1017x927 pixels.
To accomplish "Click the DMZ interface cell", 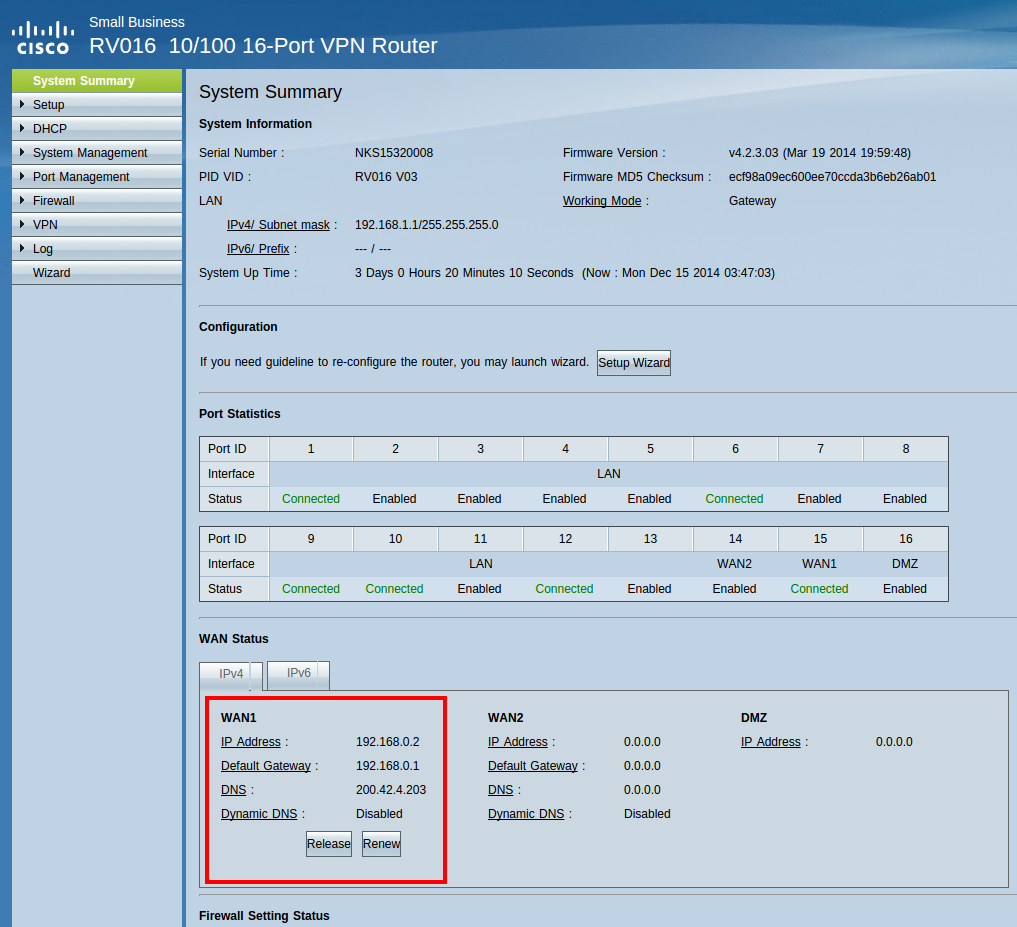I will point(905,564).
